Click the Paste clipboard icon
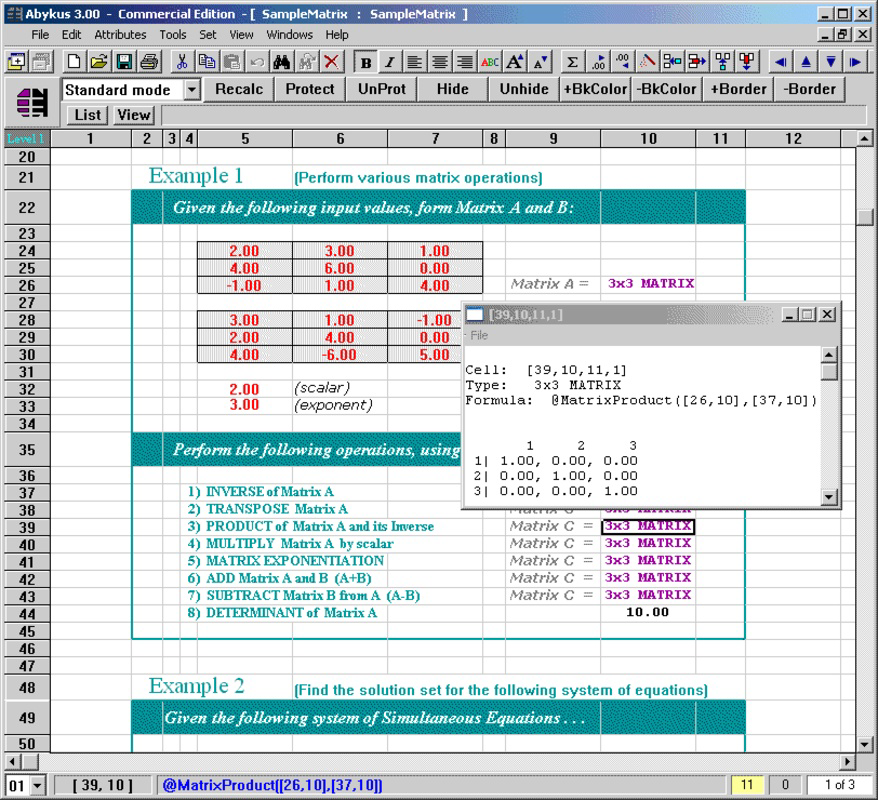This screenshot has height=800, width=878. coord(232,62)
